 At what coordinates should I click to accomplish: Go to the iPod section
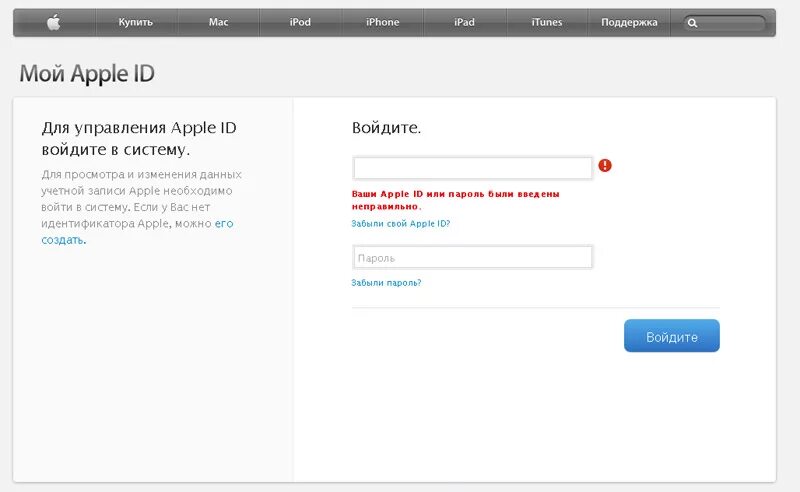pyautogui.click(x=300, y=22)
